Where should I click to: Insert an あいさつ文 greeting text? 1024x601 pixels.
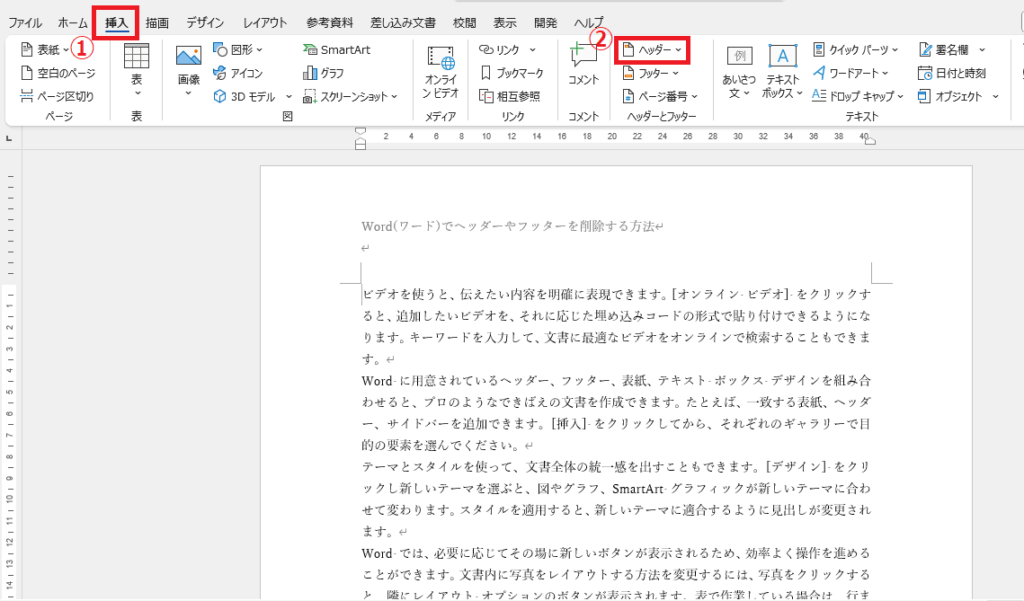point(739,72)
